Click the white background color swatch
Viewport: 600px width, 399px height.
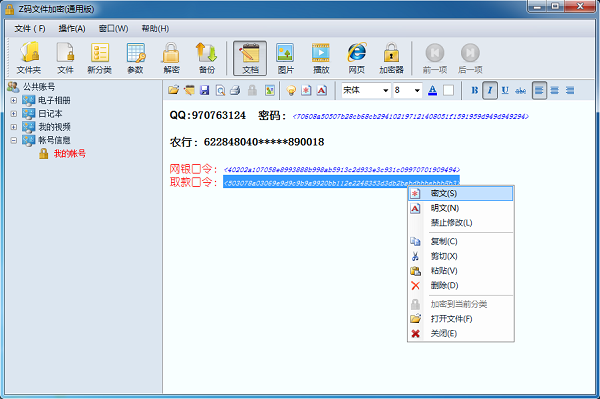448,90
